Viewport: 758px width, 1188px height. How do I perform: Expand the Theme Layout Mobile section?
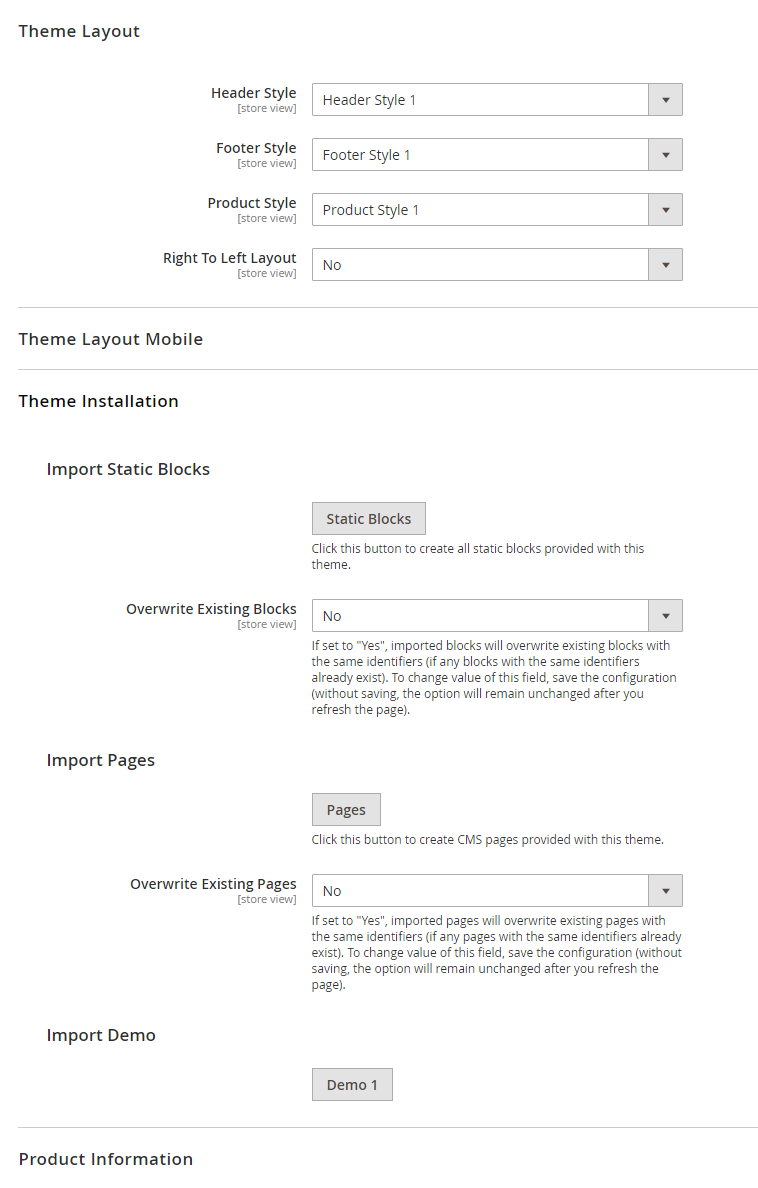[x=110, y=339]
